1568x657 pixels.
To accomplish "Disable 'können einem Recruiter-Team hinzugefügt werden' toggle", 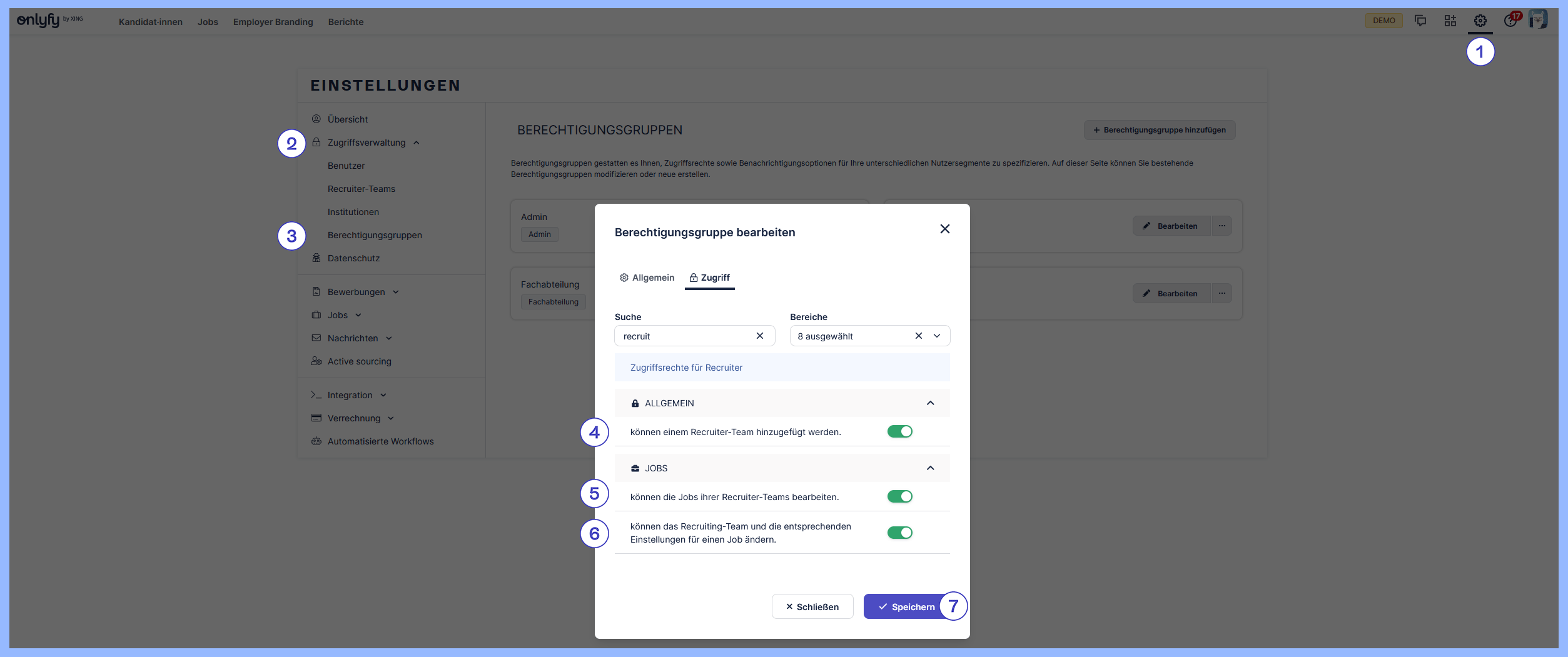I will [899, 431].
